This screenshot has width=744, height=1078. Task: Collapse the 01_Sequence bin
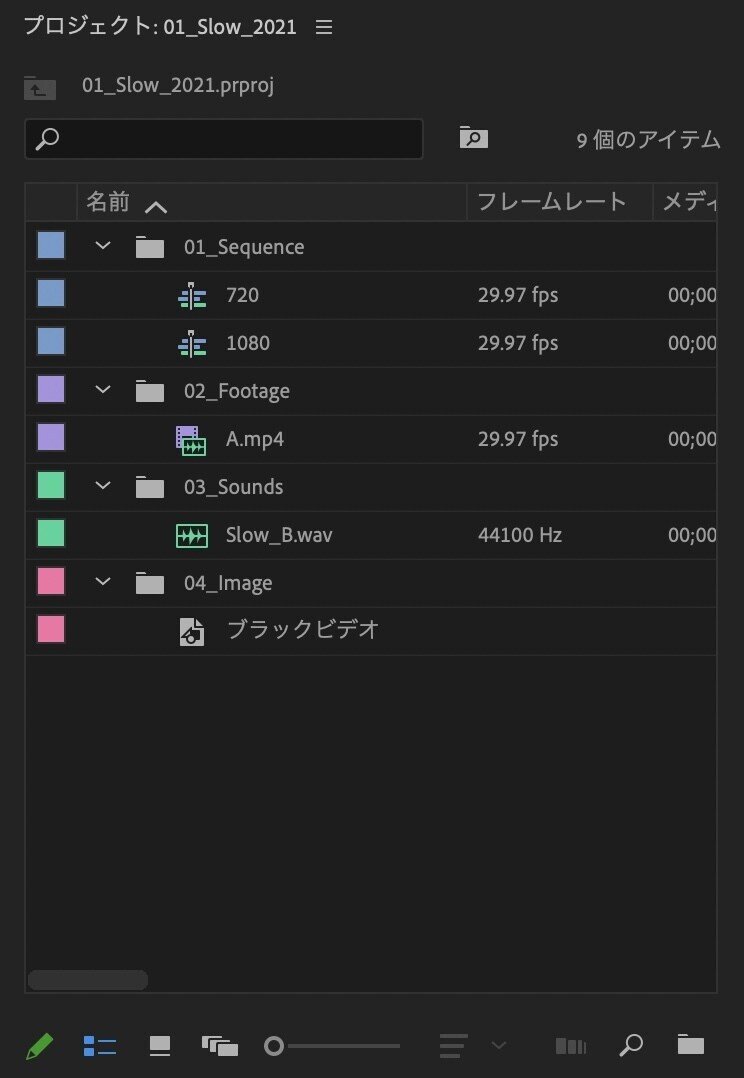(100, 246)
